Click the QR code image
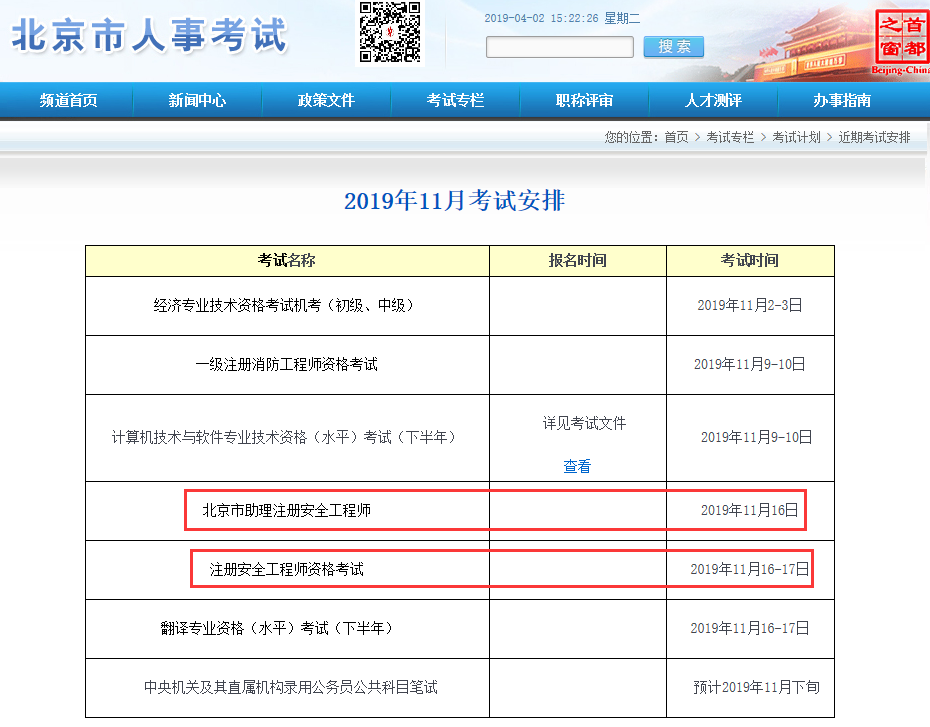Screen dimensions: 930x727 391,32
